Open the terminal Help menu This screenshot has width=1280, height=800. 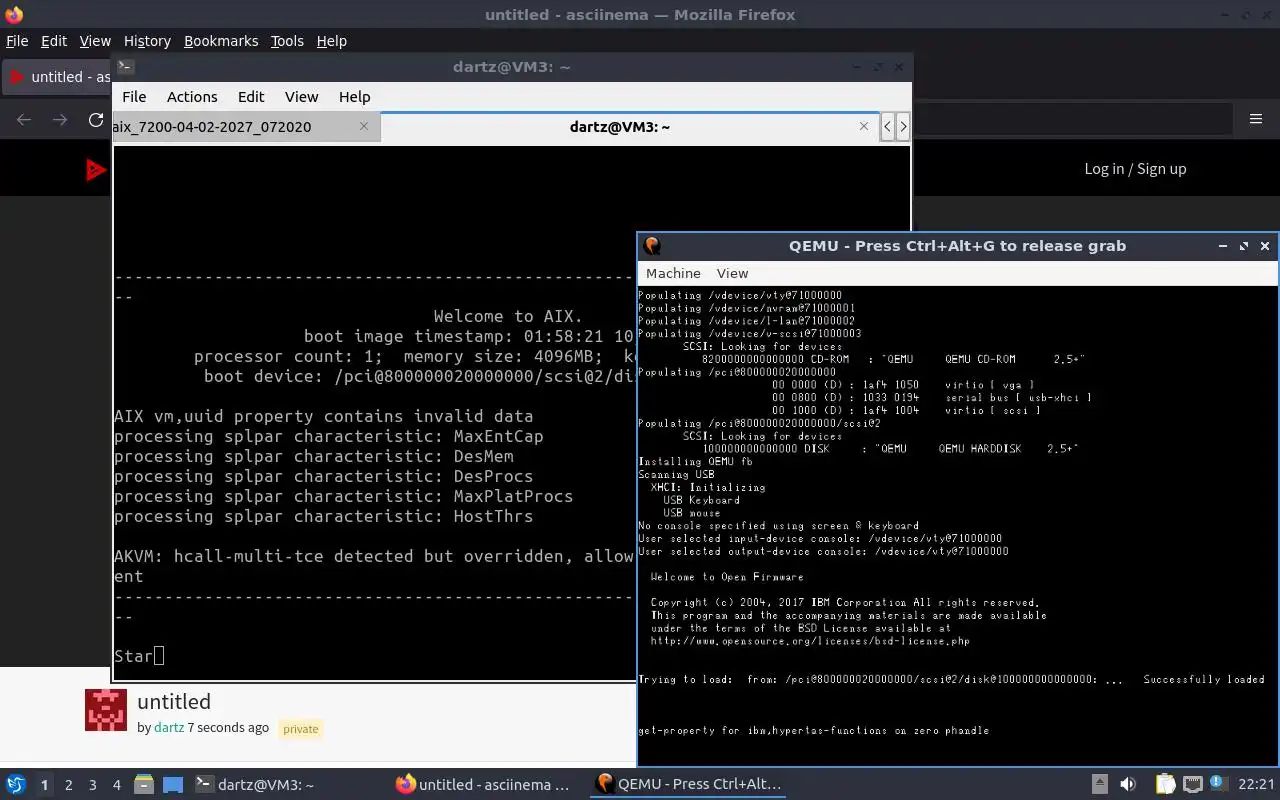(x=354, y=97)
